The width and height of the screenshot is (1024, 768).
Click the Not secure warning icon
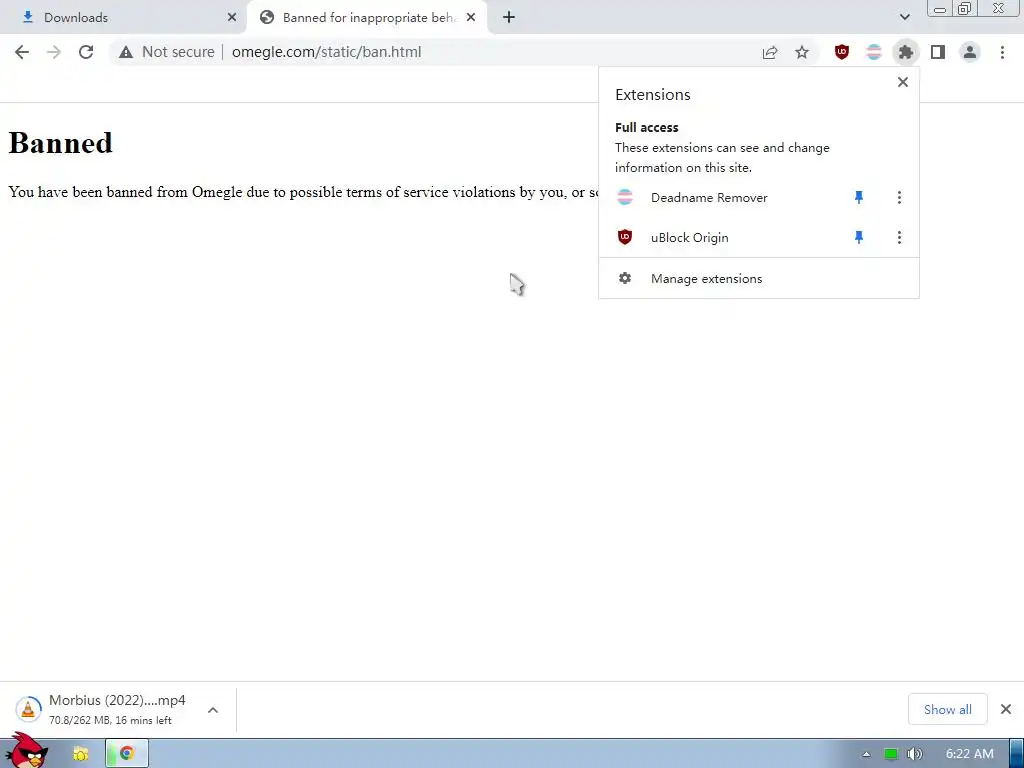coord(126,52)
